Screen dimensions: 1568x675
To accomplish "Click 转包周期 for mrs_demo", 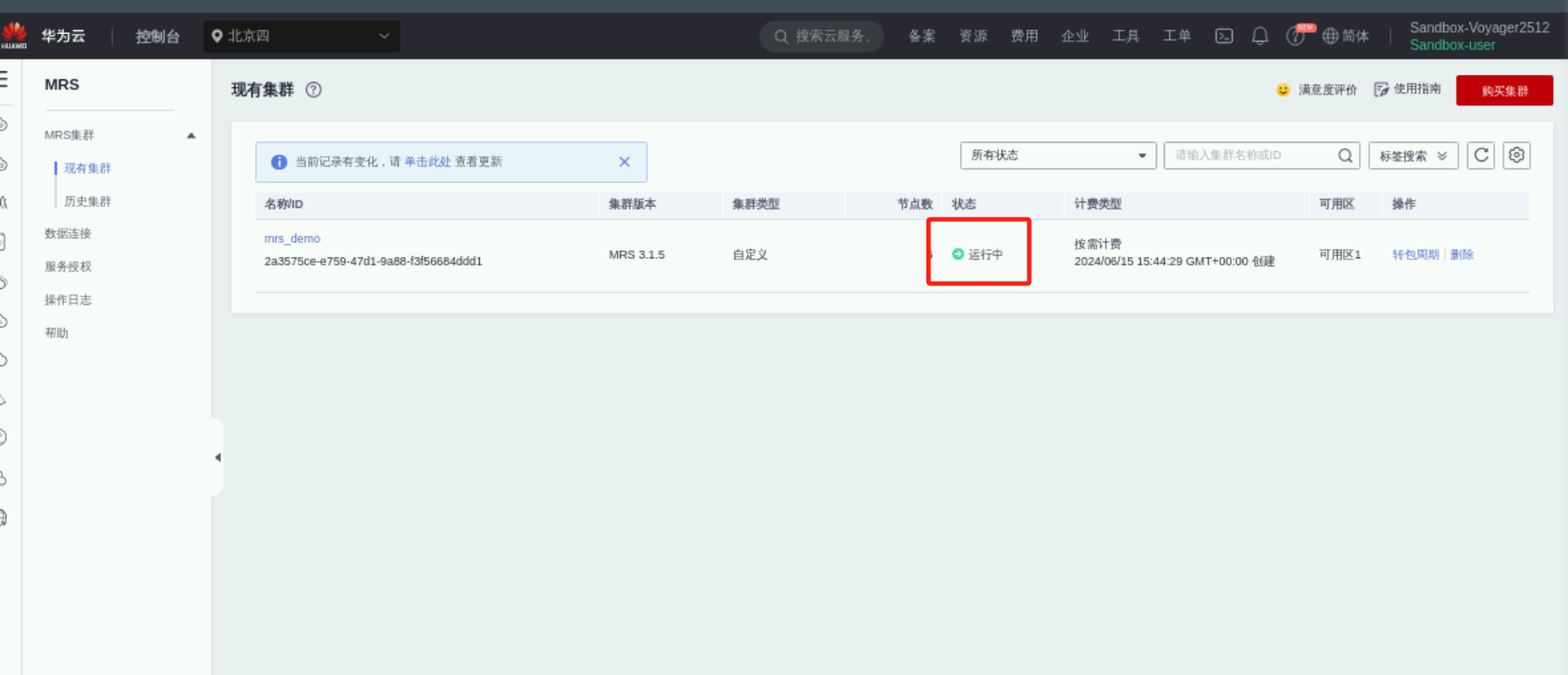I will pyautogui.click(x=1415, y=255).
